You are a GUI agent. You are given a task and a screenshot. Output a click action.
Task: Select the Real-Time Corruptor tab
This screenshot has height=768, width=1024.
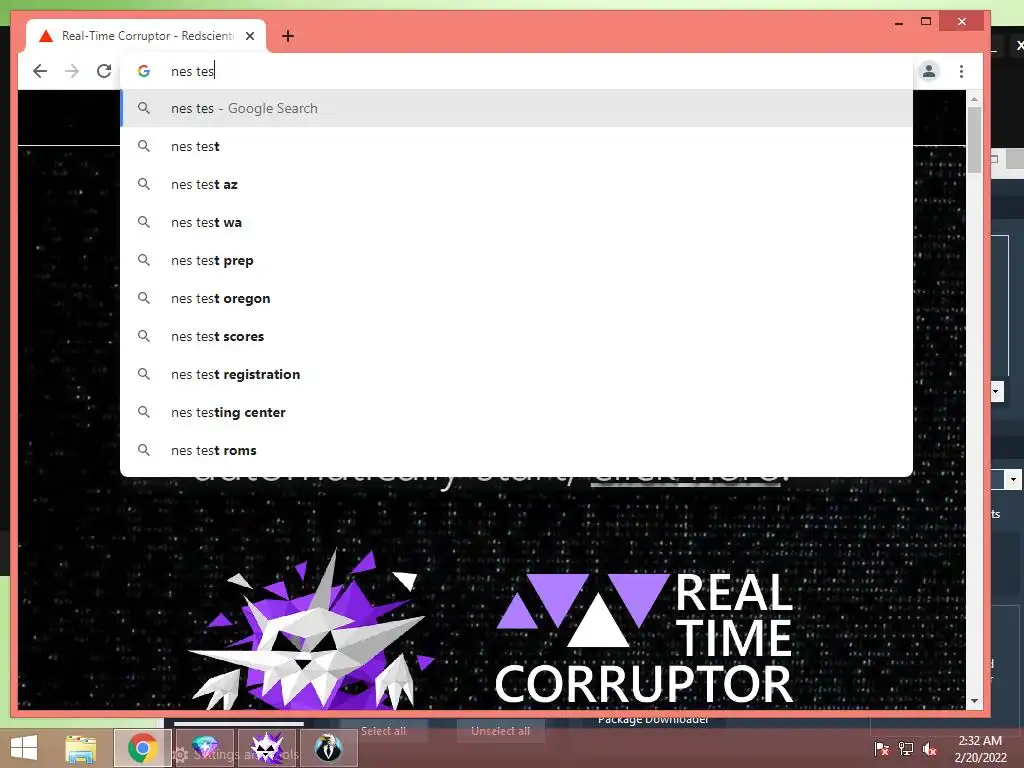click(x=146, y=36)
